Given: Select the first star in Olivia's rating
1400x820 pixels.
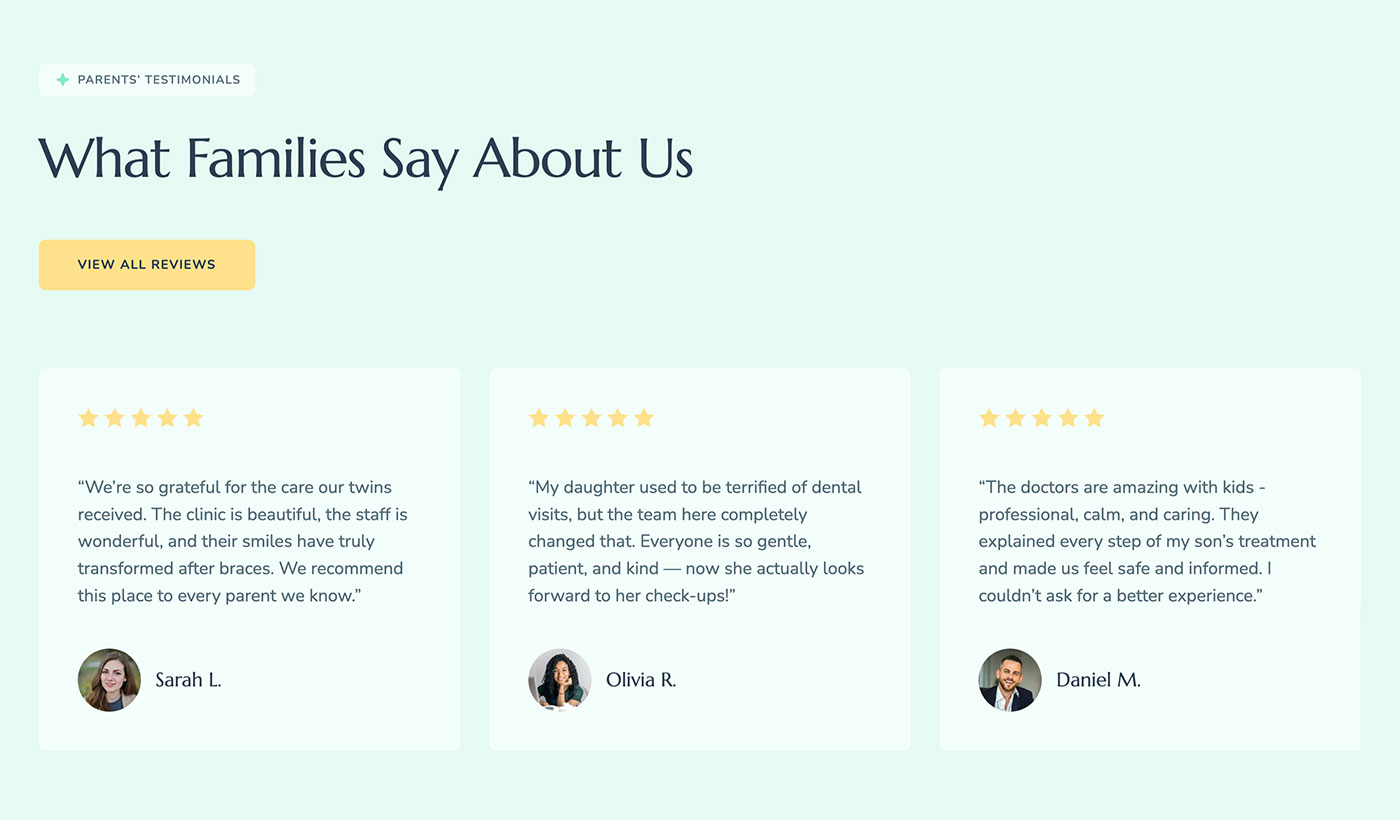Looking at the screenshot, I should coord(538,417).
